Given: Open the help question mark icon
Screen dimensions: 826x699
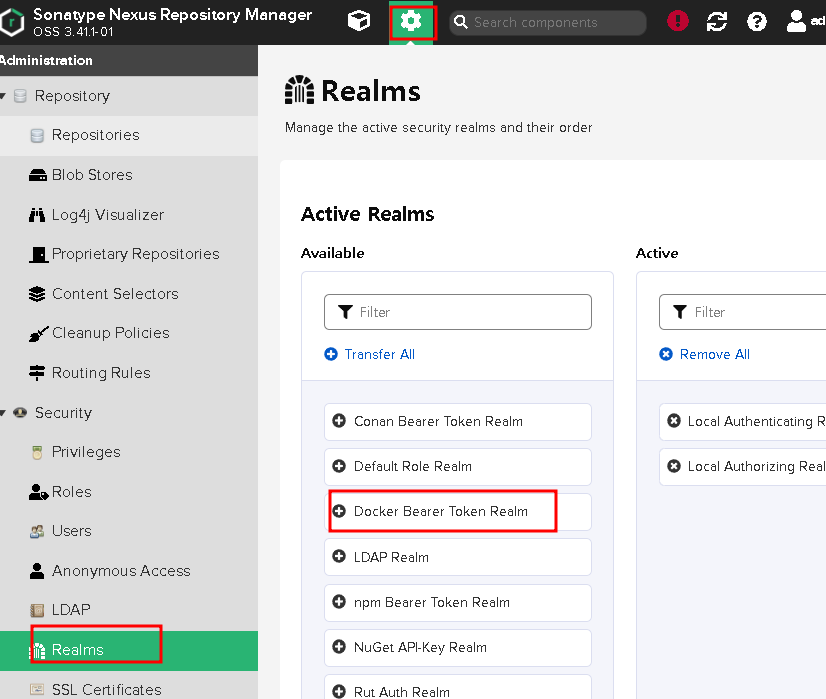Looking at the screenshot, I should [756, 22].
